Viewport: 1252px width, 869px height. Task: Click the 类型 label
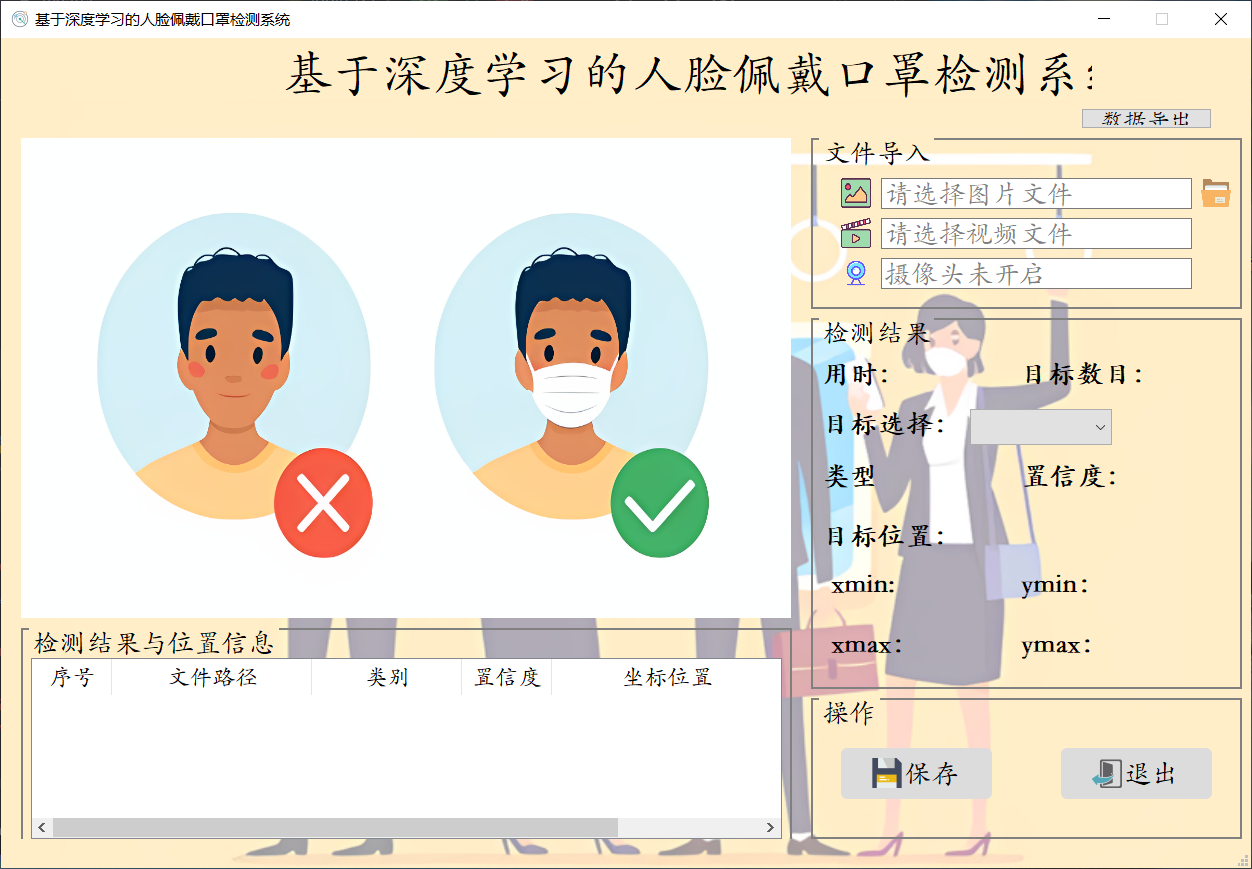pos(850,476)
